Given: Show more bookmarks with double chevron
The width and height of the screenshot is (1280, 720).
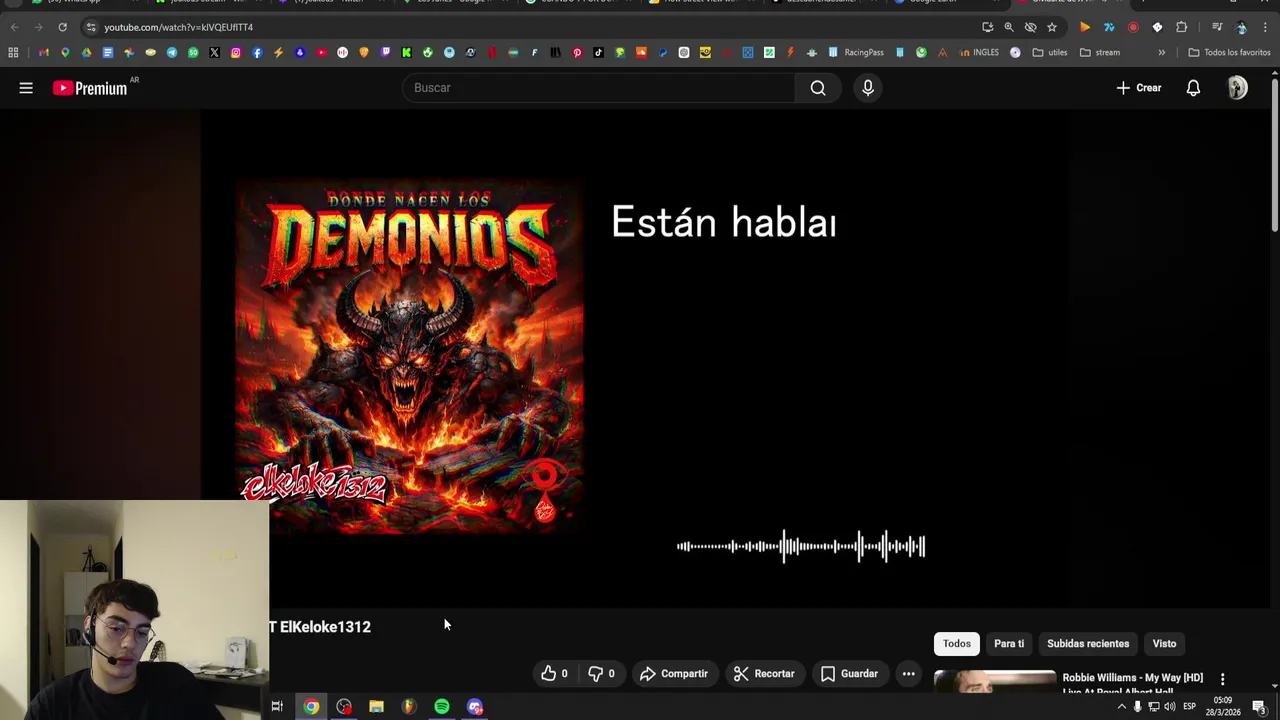Looking at the screenshot, I should point(1161,52).
